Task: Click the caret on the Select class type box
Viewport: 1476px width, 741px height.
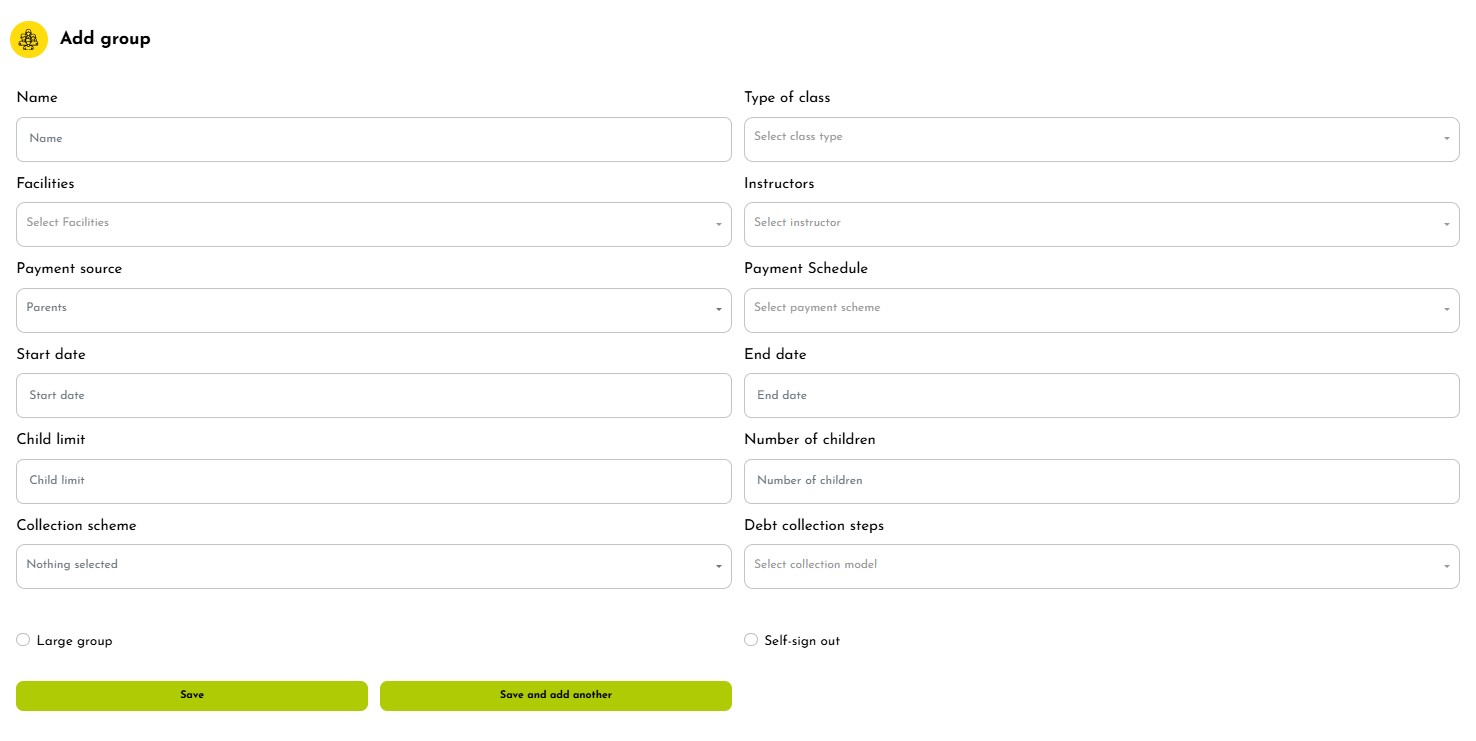Action: [1446, 139]
